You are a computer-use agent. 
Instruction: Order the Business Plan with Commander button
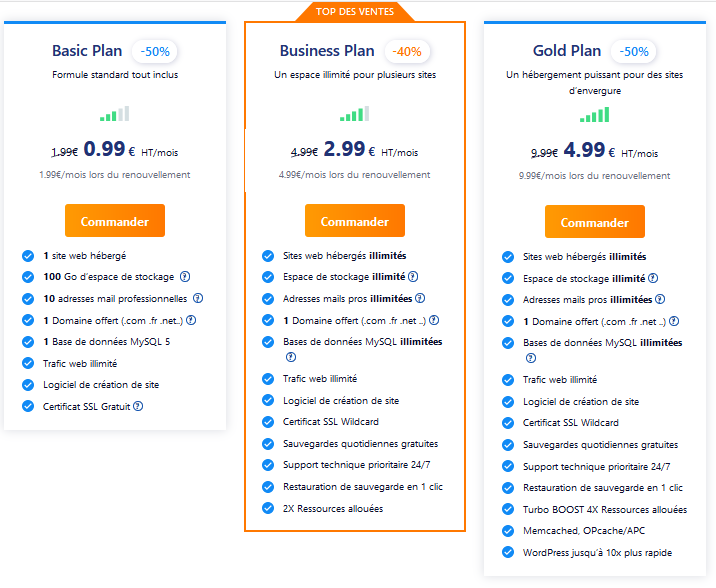355,220
